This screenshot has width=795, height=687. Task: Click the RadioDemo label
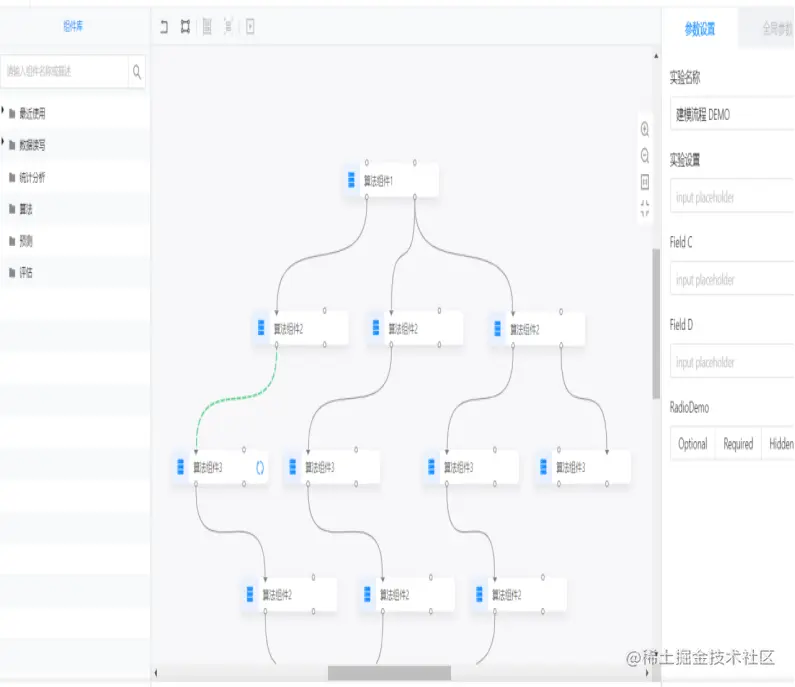(x=689, y=408)
